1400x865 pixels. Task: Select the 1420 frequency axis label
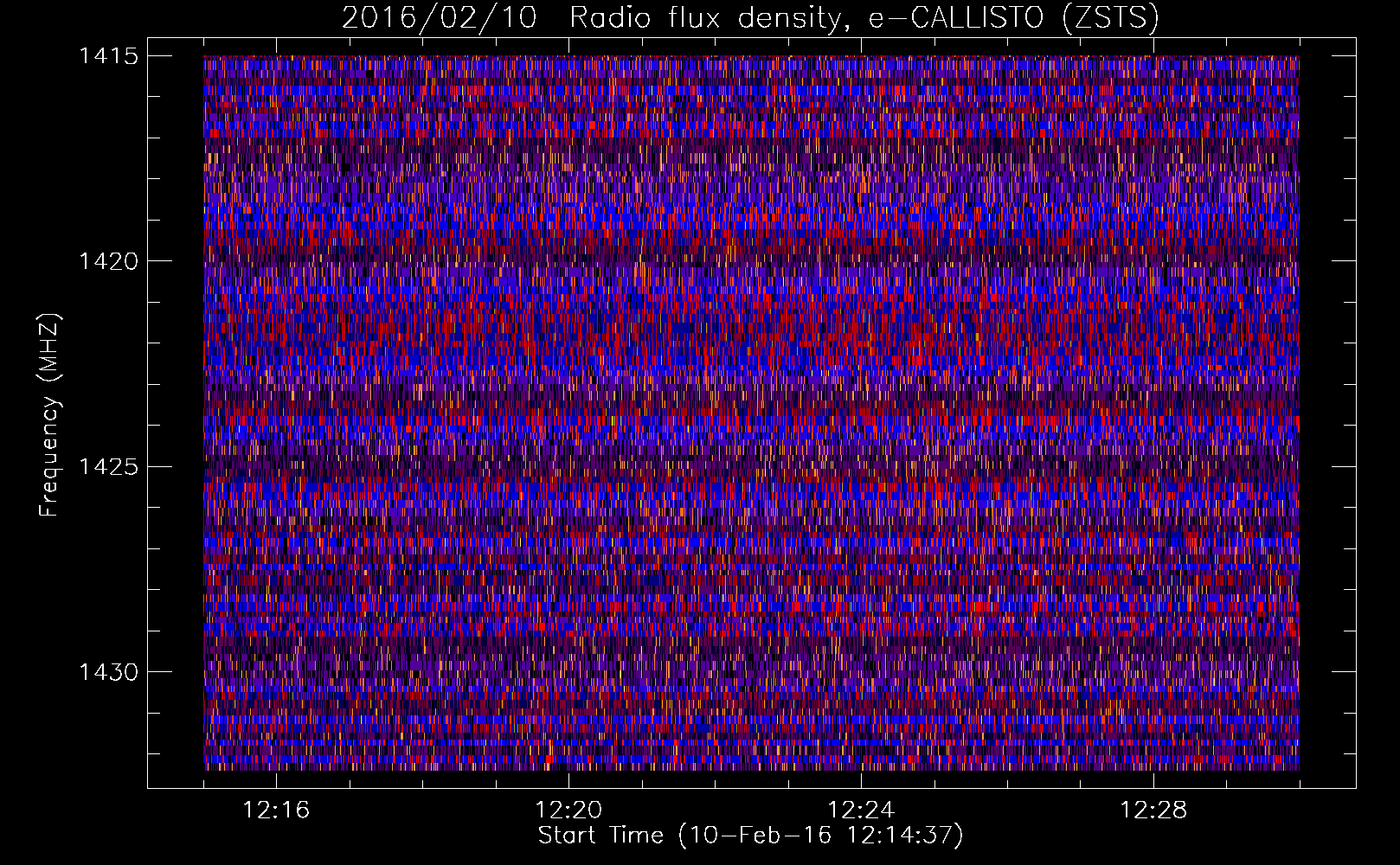[108, 261]
